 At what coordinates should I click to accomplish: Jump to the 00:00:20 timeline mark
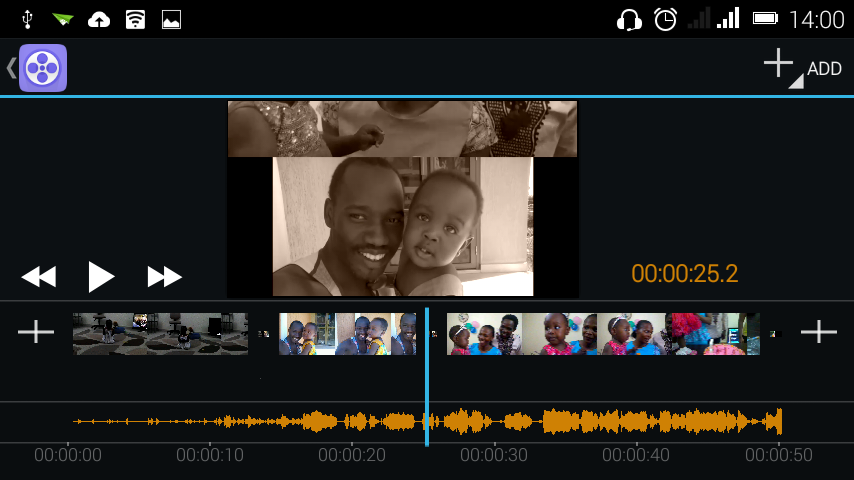click(x=352, y=455)
